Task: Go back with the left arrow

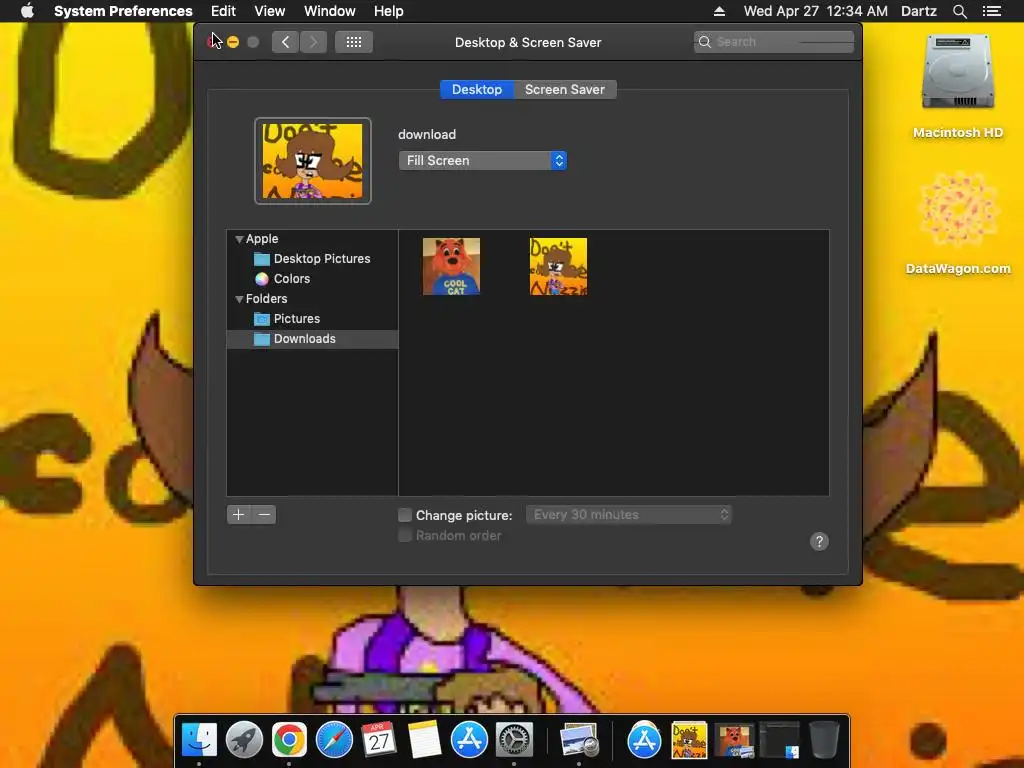Action: (x=285, y=42)
